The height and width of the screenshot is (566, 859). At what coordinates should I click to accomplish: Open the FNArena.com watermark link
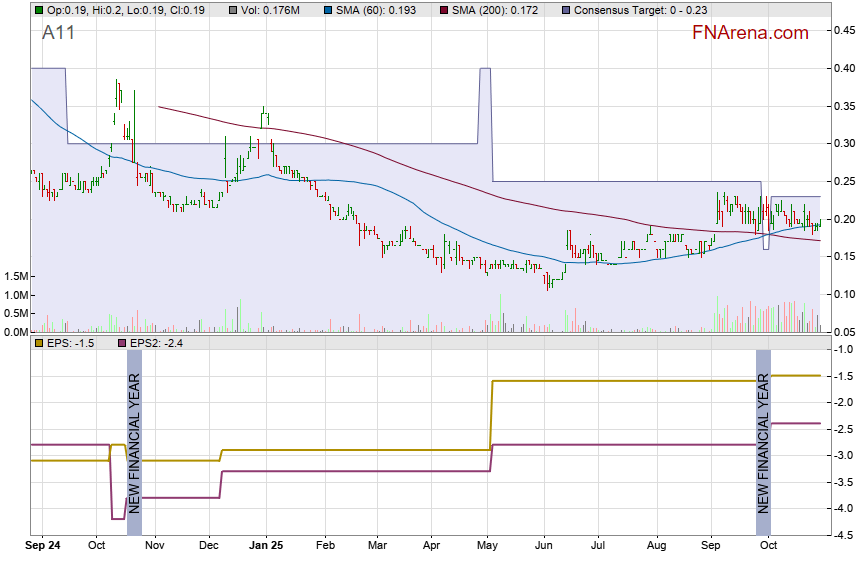click(750, 33)
